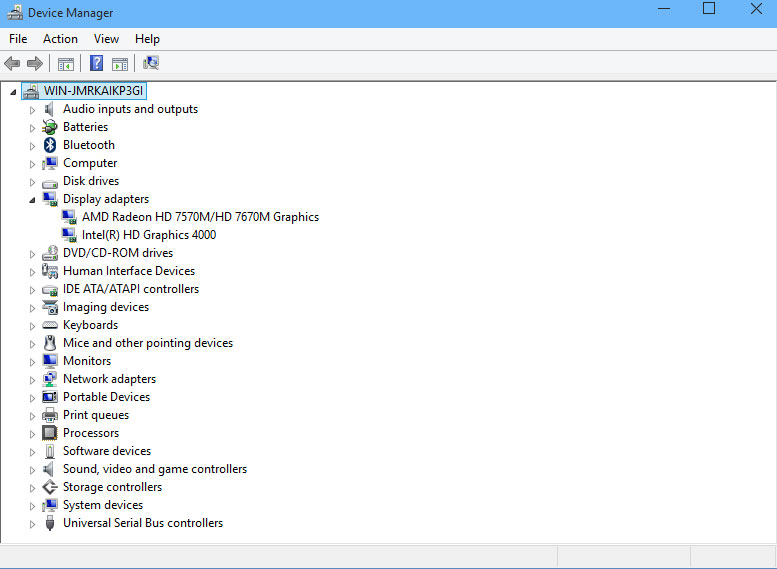This screenshot has width=777, height=569.
Task: Click the Imaging devices camera icon
Action: [x=50, y=307]
